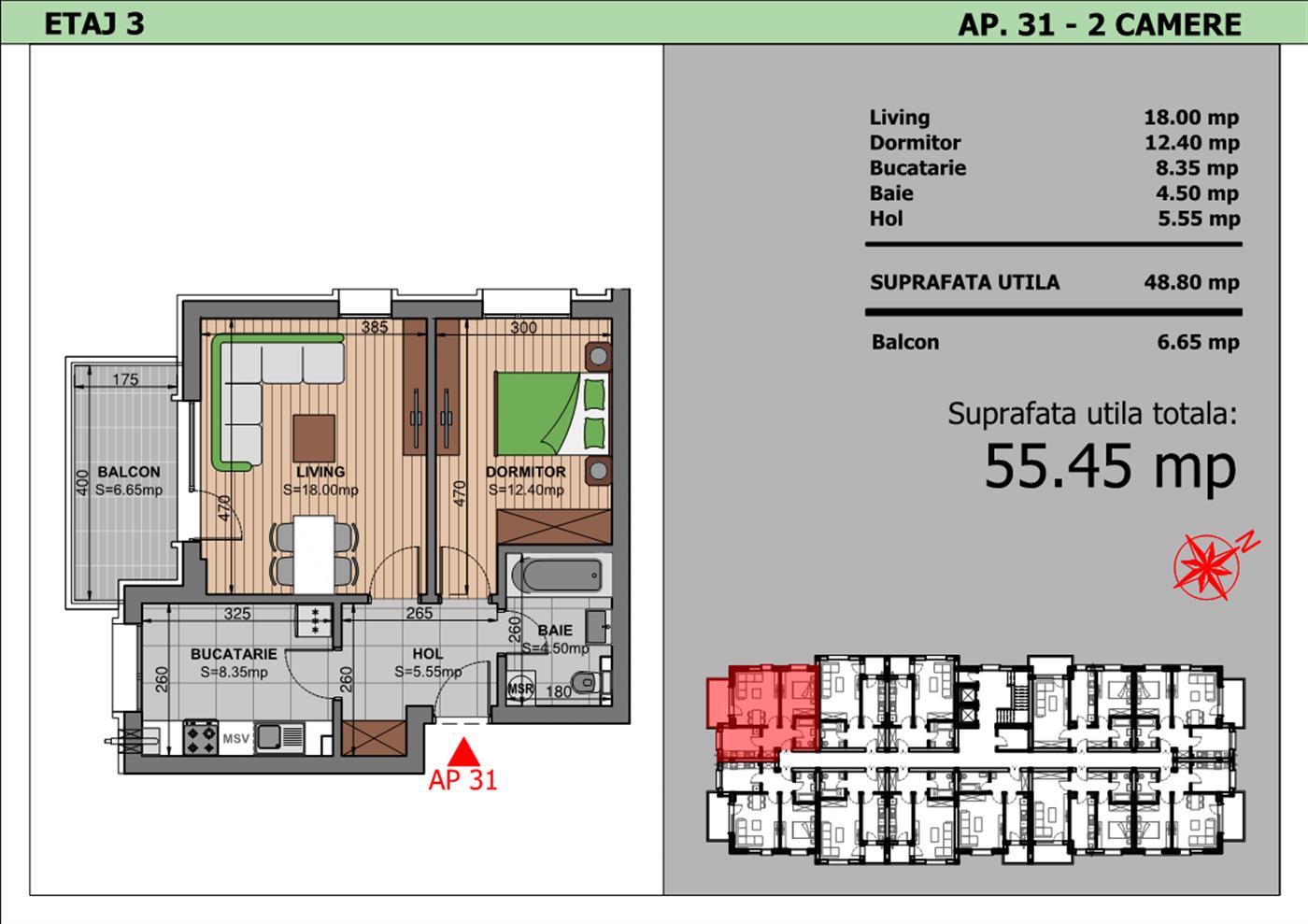Select the Suprafata Utila 48.80 mp row
The height and width of the screenshot is (924, 1308).
[1053, 282]
